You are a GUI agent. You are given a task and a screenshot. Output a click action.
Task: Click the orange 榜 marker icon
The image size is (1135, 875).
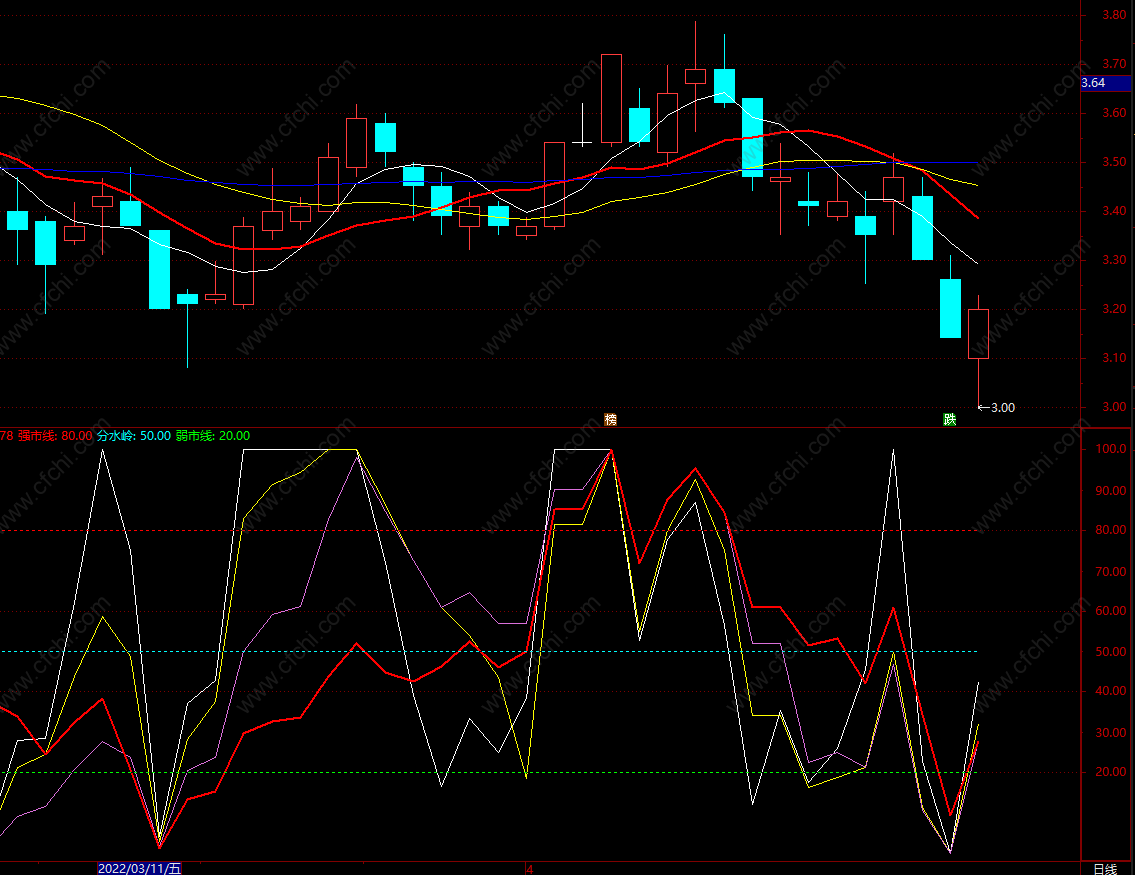pyautogui.click(x=610, y=420)
